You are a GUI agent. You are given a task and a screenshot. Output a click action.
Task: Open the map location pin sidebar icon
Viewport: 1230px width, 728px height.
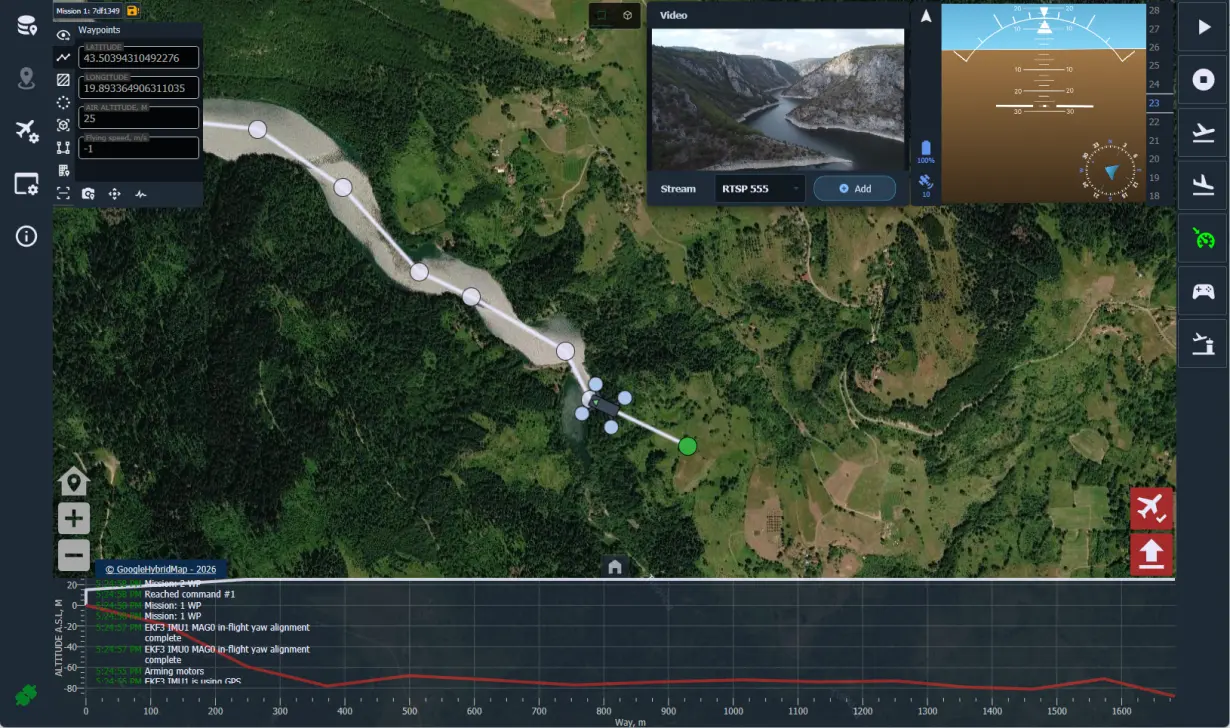pyautogui.click(x=26, y=79)
